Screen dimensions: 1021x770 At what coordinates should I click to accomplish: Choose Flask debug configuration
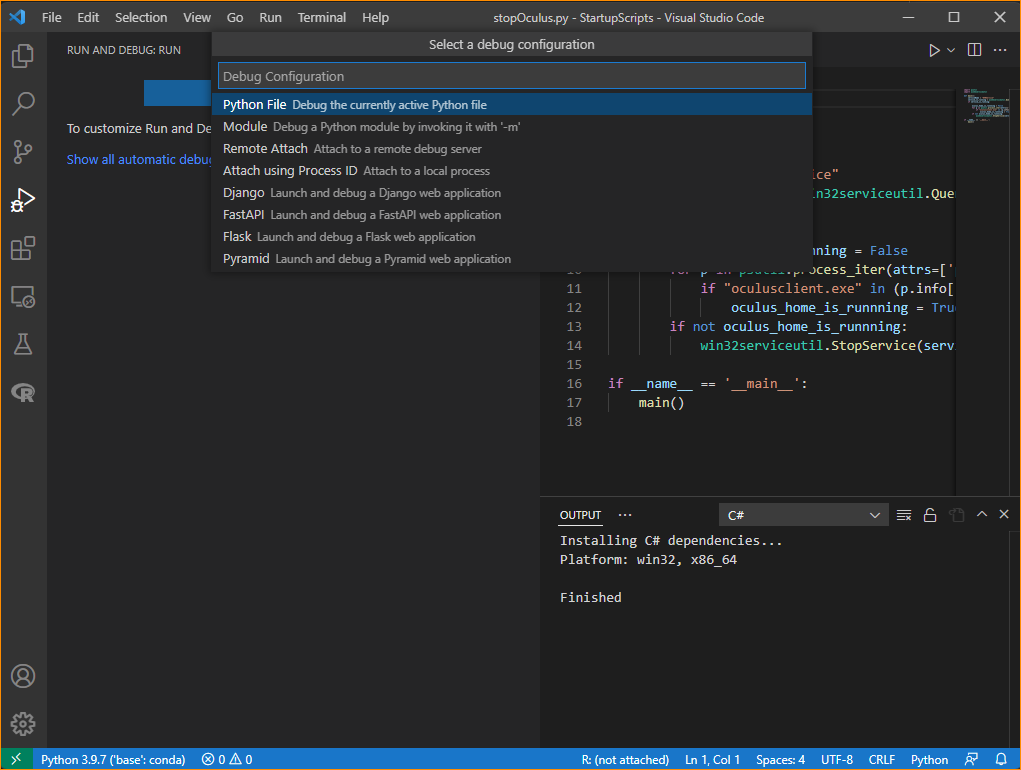(512, 237)
